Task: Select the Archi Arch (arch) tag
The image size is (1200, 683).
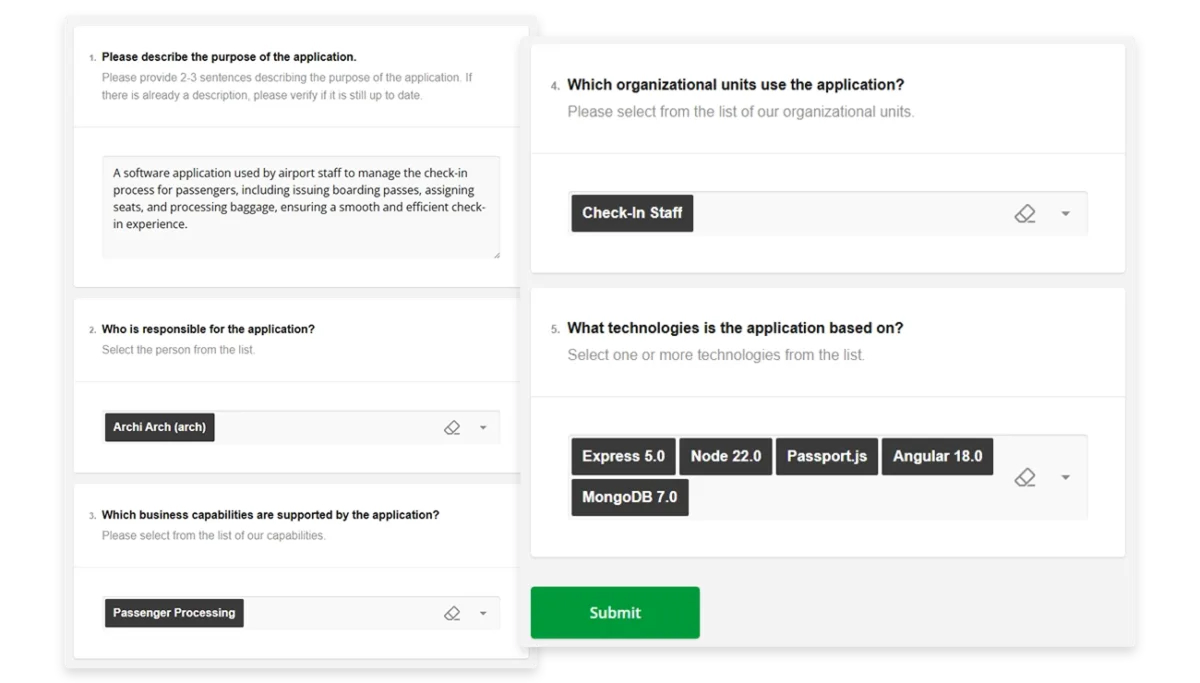Action: coord(160,428)
